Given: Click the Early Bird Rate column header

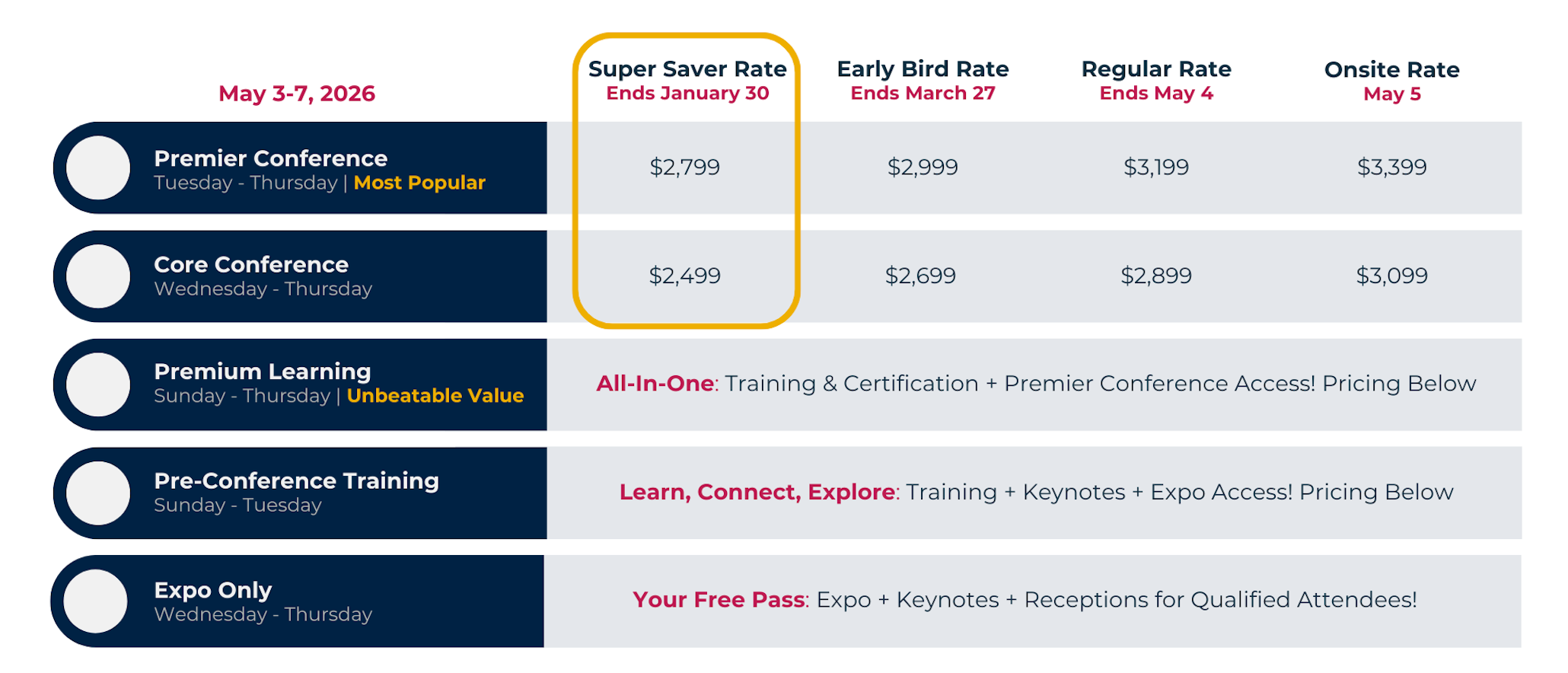Looking at the screenshot, I should (x=923, y=69).
